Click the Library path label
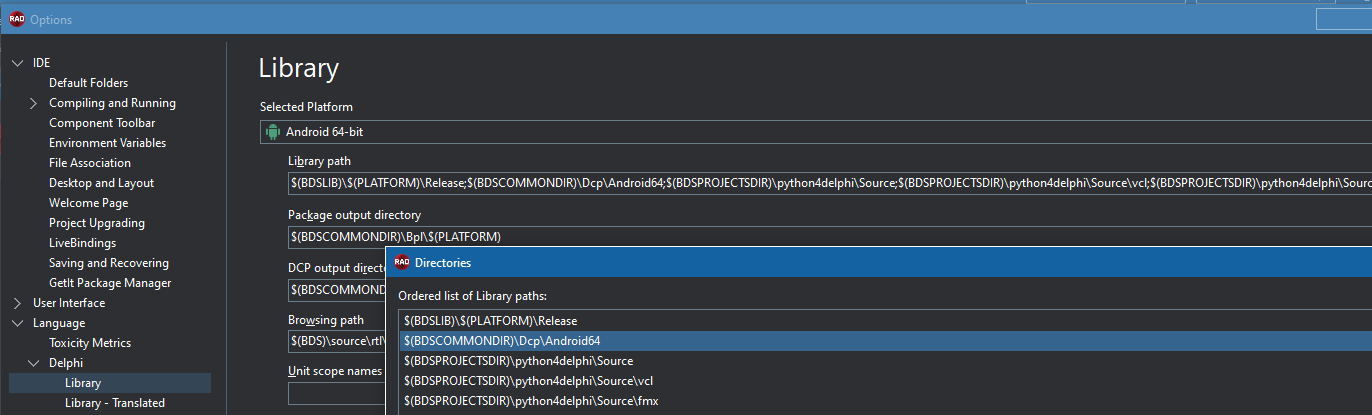 (x=319, y=161)
